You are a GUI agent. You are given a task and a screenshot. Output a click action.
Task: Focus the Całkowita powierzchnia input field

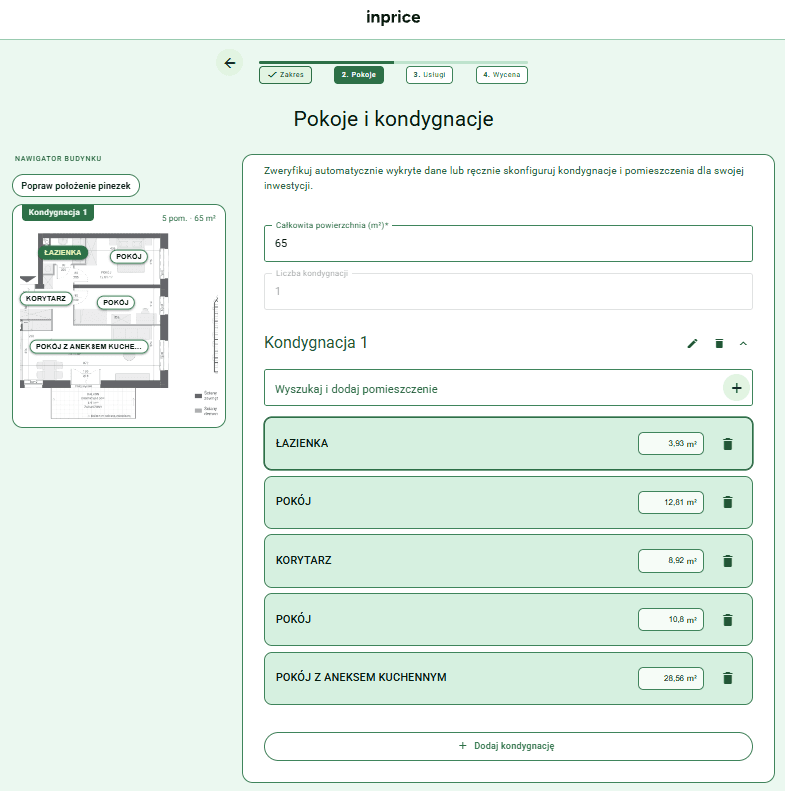(x=508, y=243)
